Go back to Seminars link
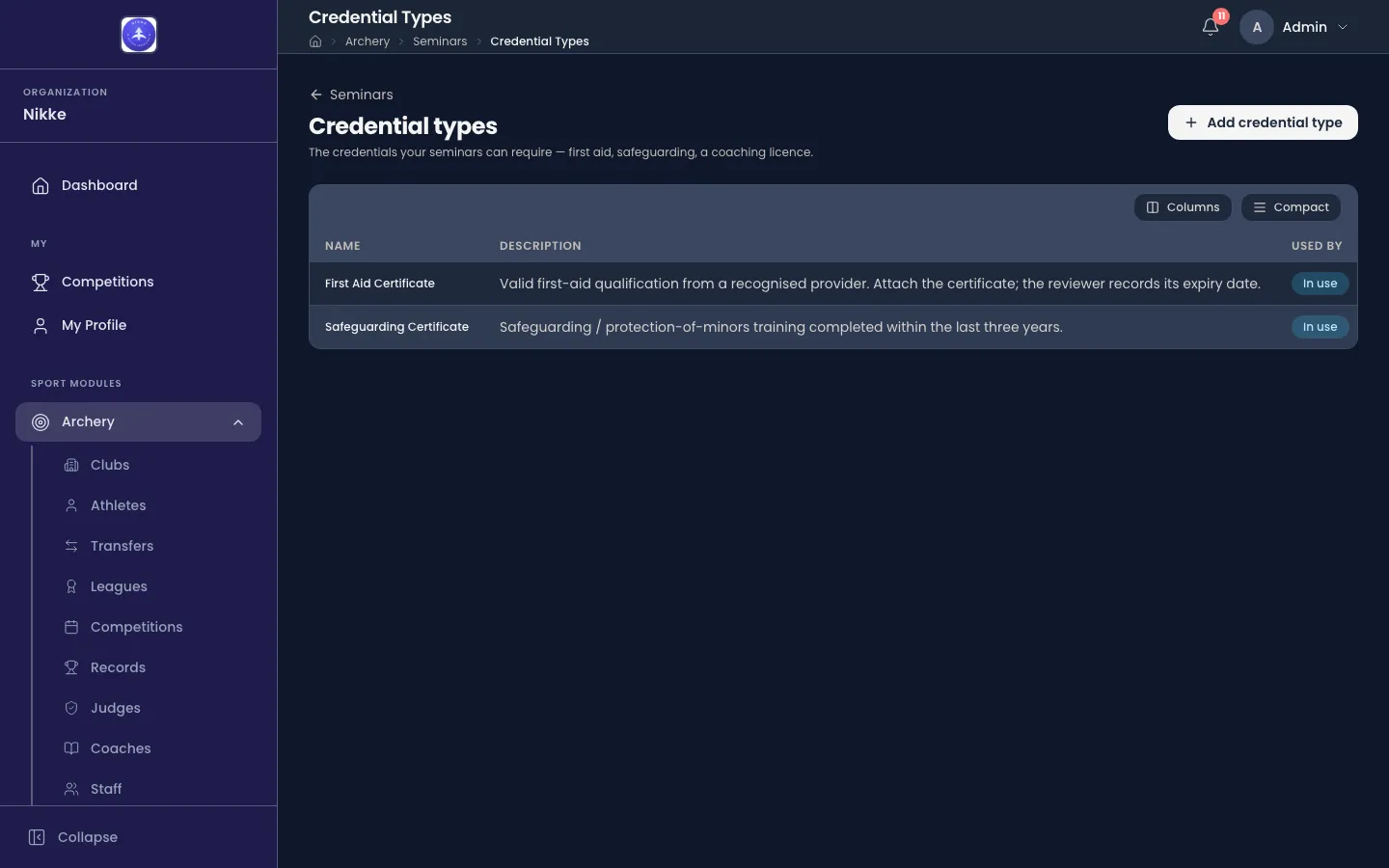The width and height of the screenshot is (1389, 868). (351, 95)
